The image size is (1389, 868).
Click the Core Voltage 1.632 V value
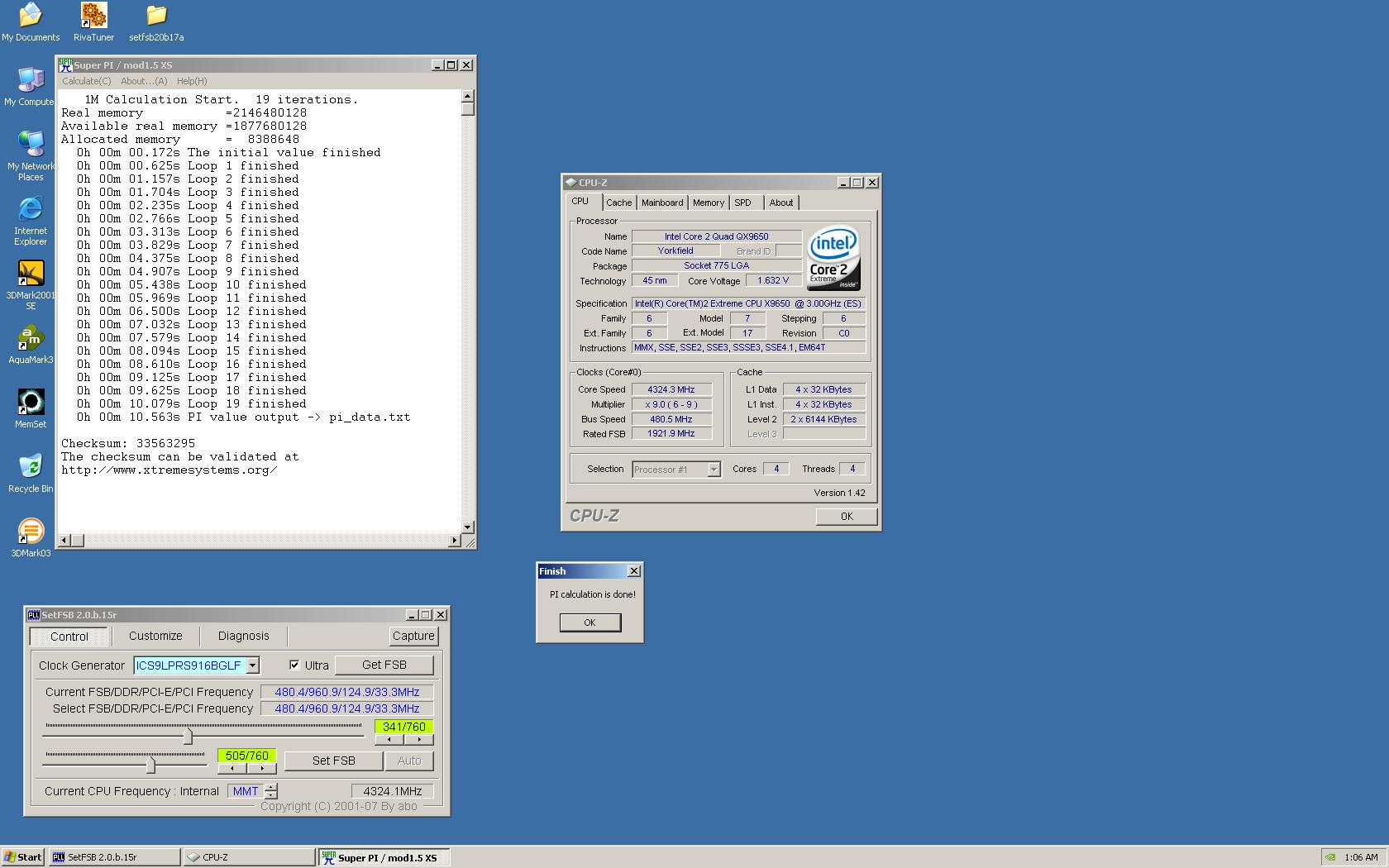(773, 280)
